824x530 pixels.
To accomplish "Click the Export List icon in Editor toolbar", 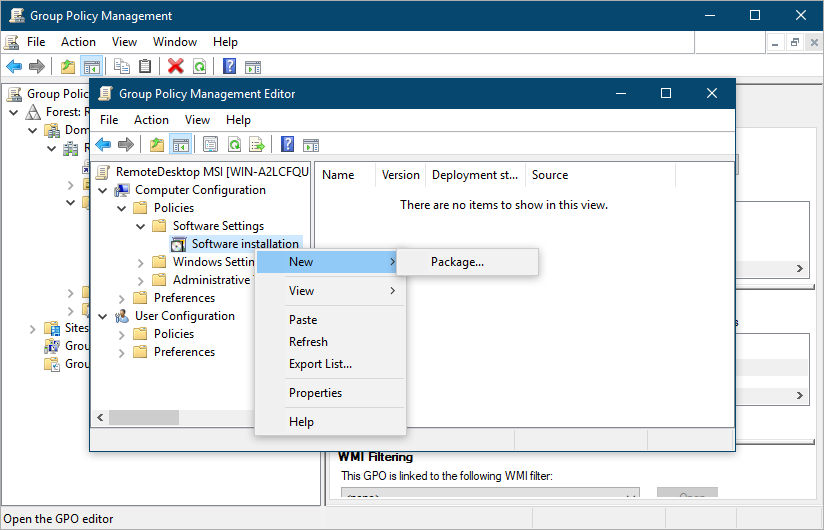I will (257, 144).
